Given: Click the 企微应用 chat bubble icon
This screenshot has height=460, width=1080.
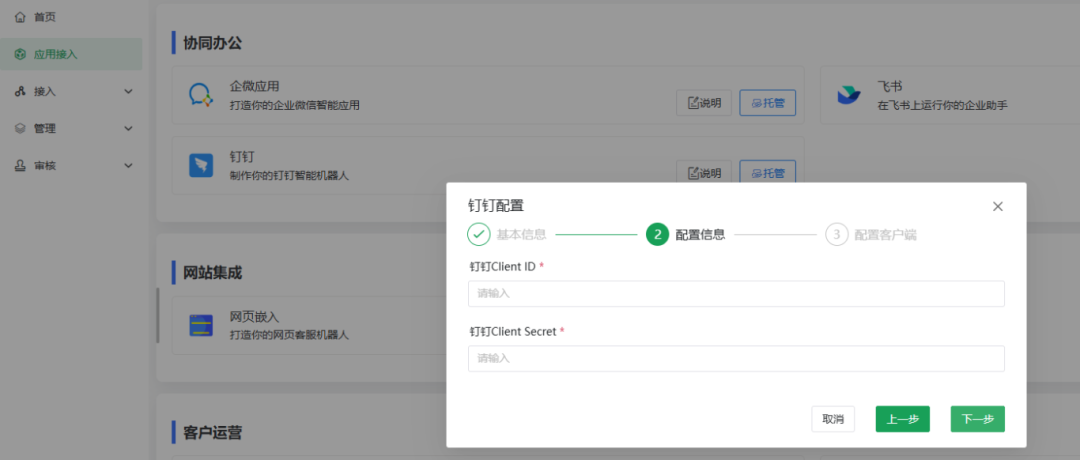Looking at the screenshot, I should click(x=201, y=95).
